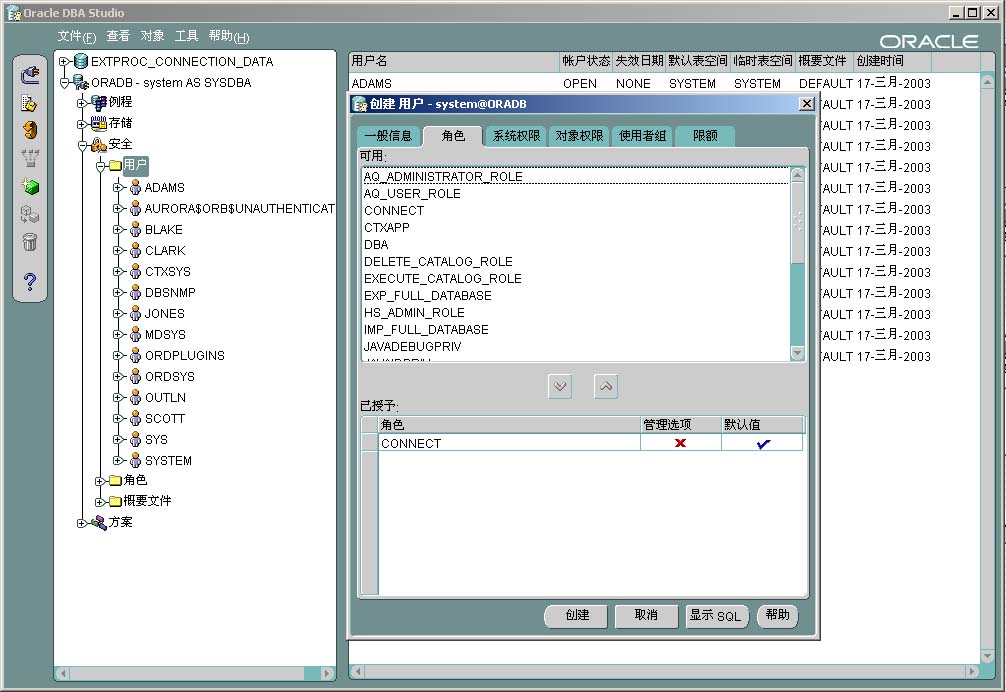Click the 显示 SQL button
1006x692 pixels.
click(x=715, y=616)
